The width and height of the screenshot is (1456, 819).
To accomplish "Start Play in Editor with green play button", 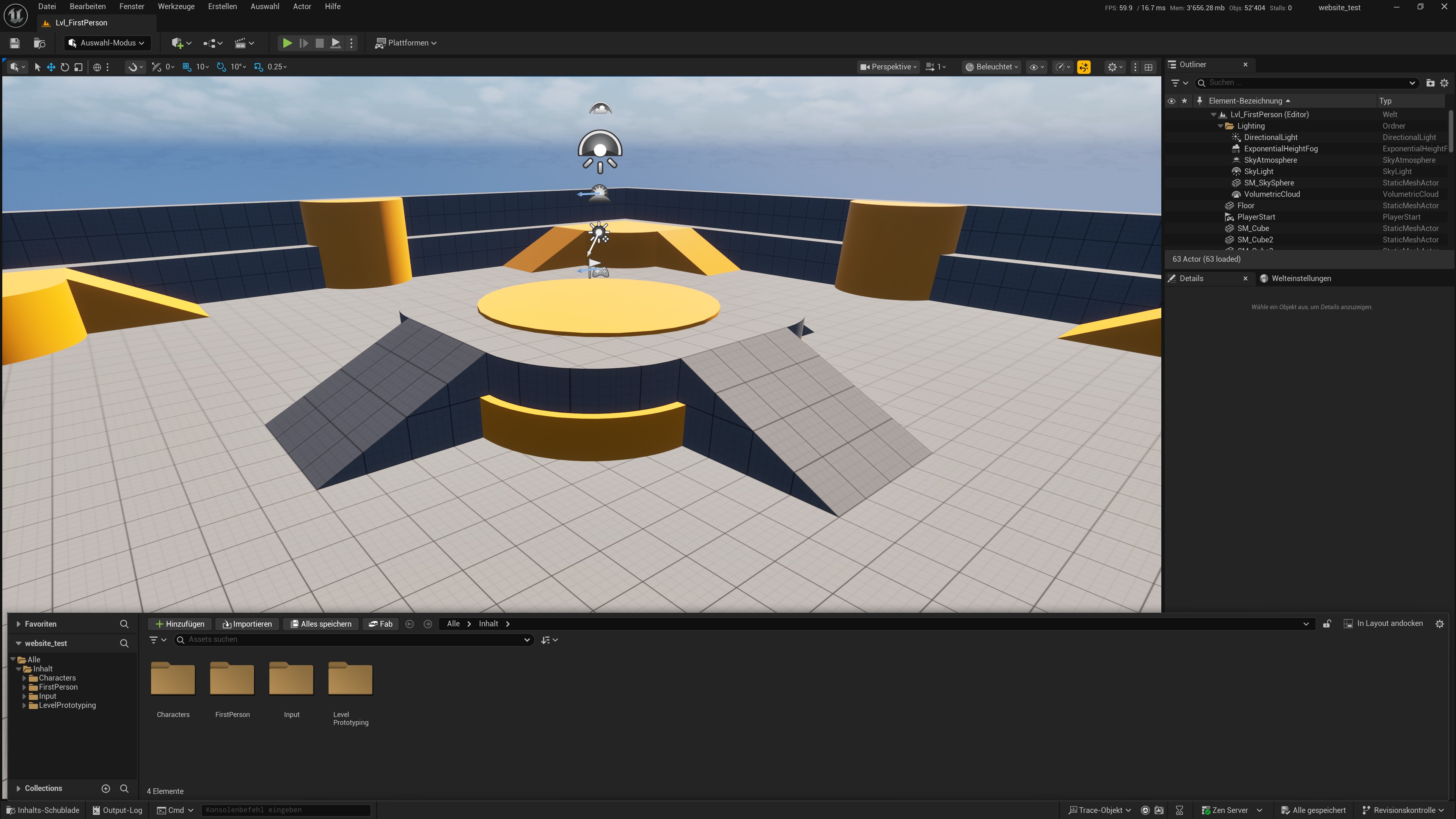I will pyautogui.click(x=287, y=43).
